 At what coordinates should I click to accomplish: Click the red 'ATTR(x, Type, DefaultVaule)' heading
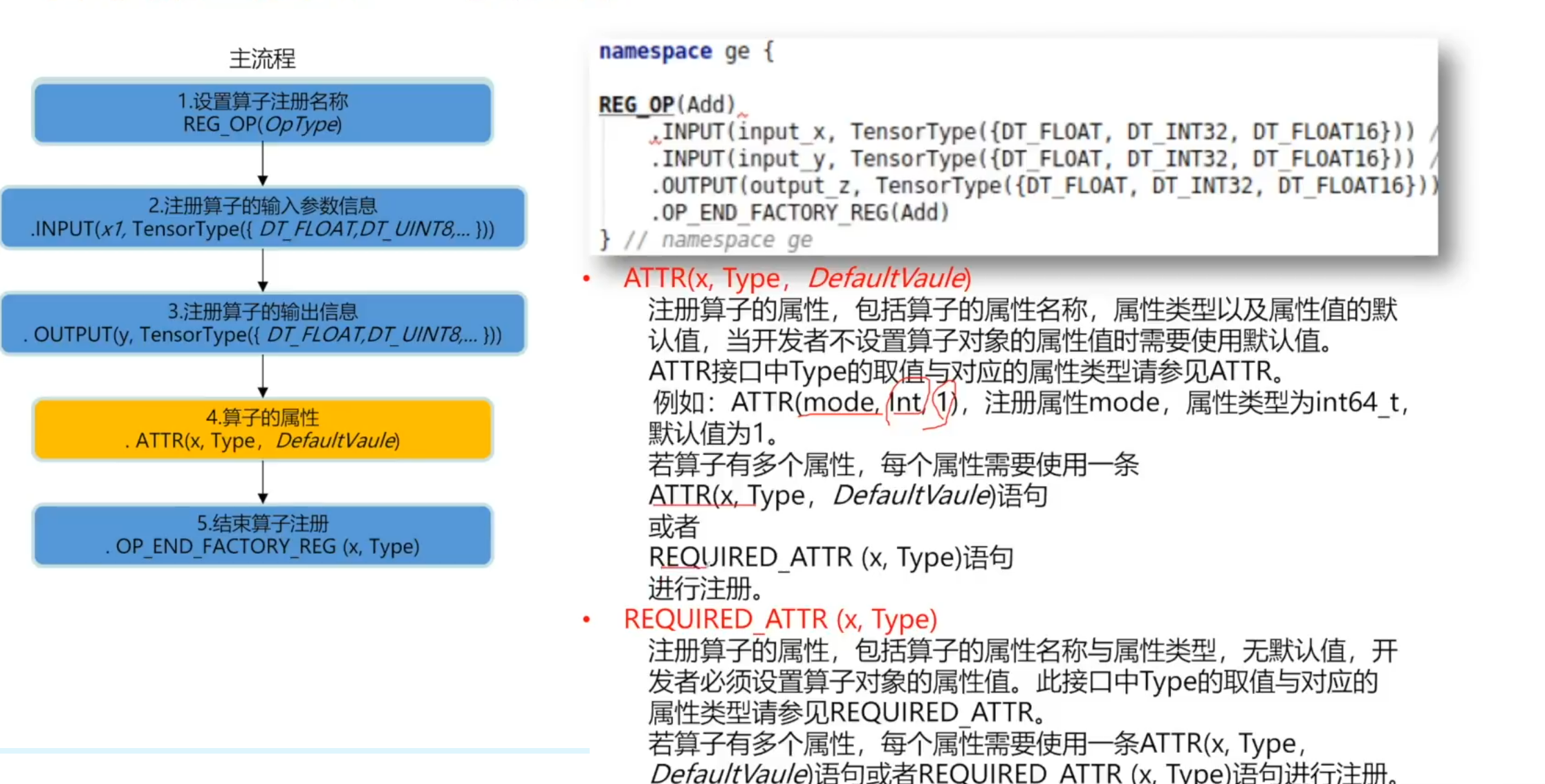(x=797, y=278)
